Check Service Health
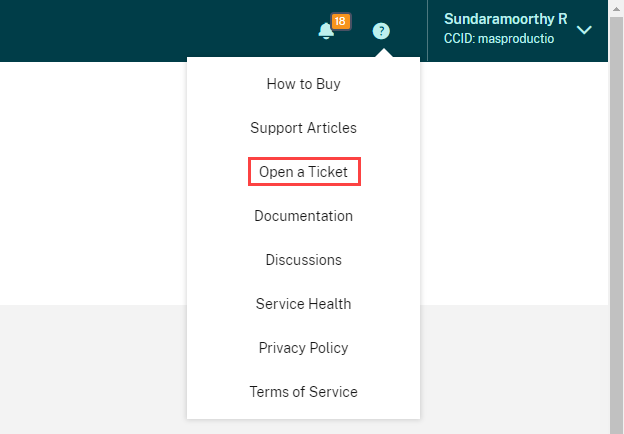This screenshot has height=434, width=624. [303, 304]
